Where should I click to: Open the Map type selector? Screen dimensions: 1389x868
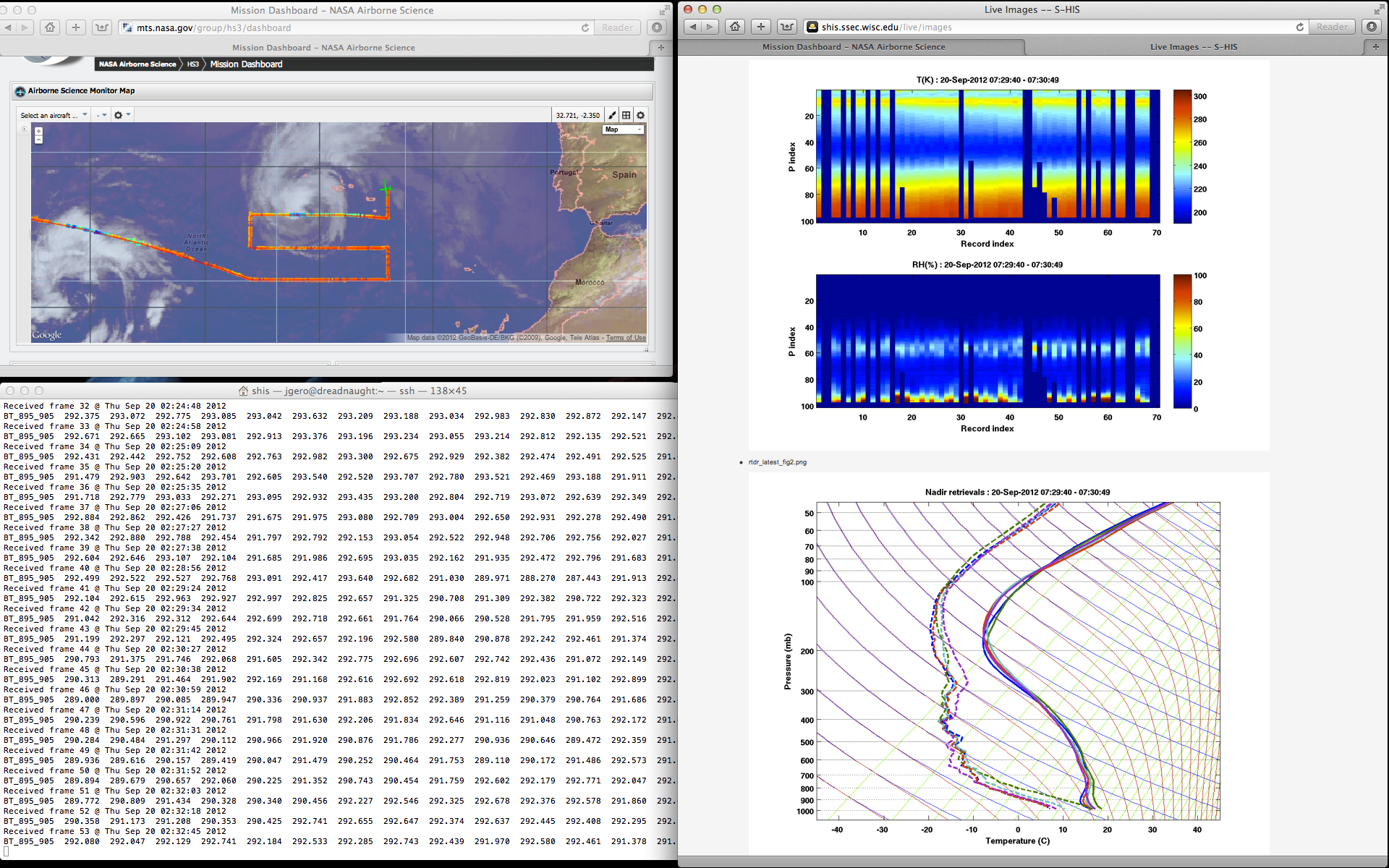[x=623, y=129]
